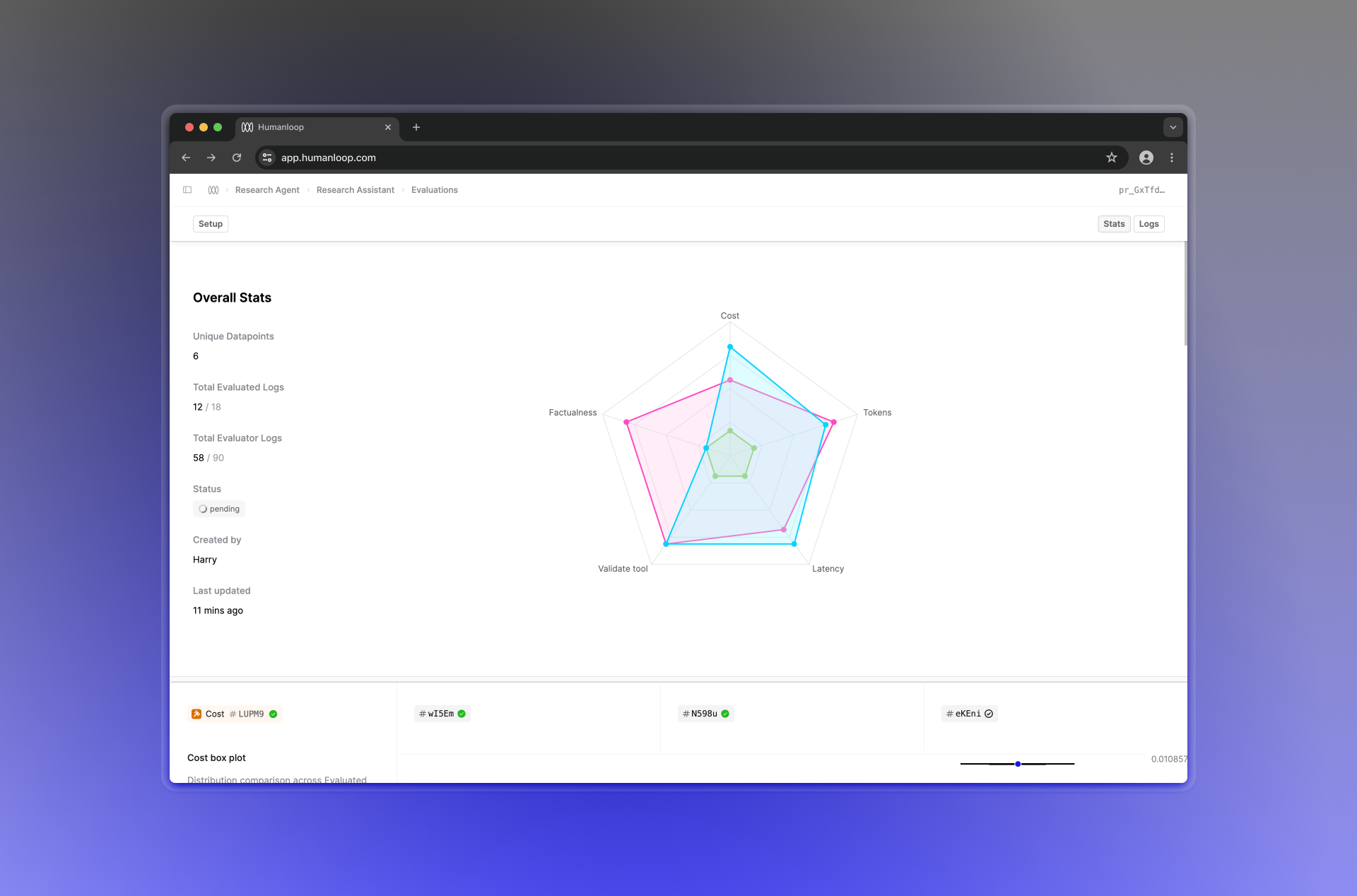Viewport: 1357px width, 896px height.
Task: Click the Cost box plot title
Action: (x=216, y=758)
